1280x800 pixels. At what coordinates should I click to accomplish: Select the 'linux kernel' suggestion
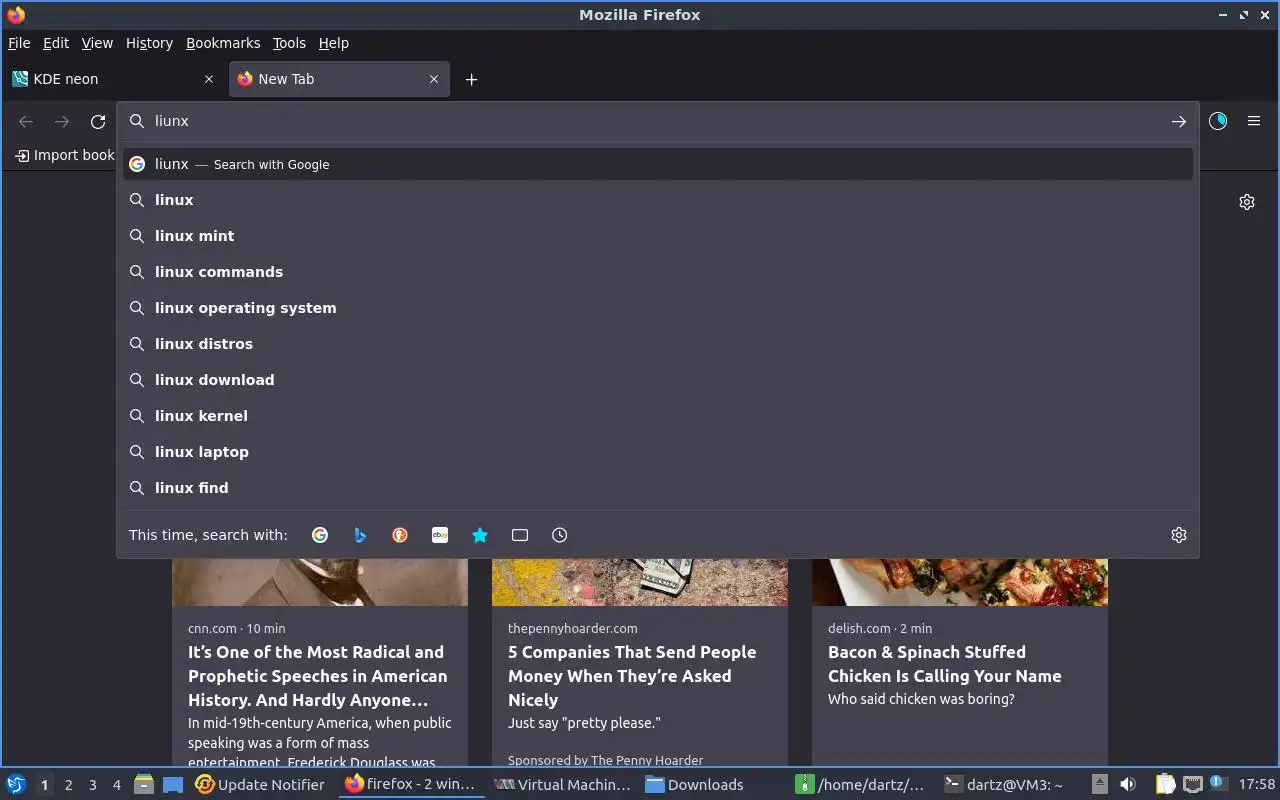tap(658, 416)
